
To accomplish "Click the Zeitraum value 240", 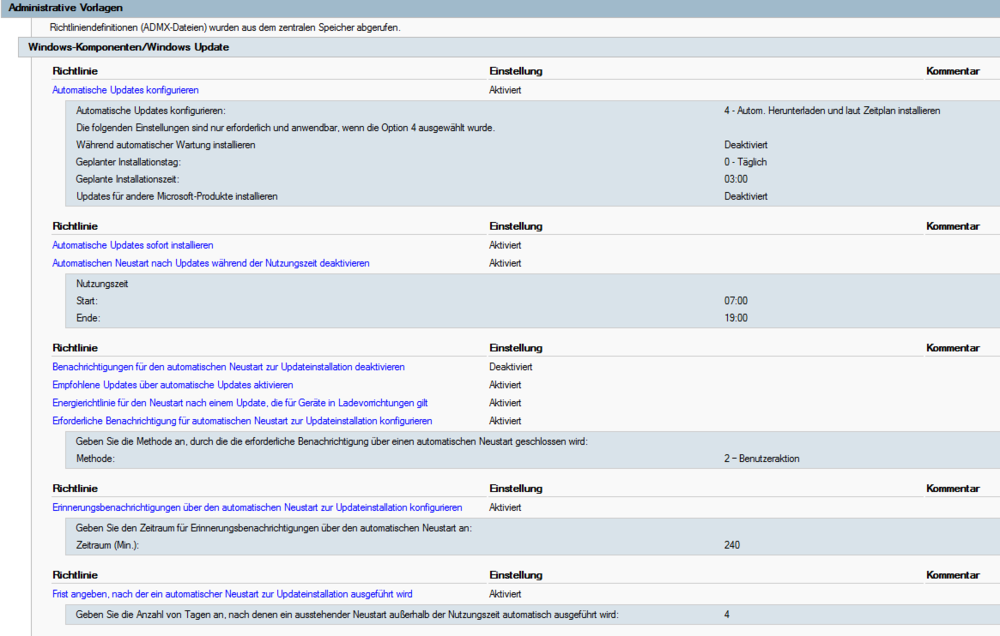I will pos(733,545).
